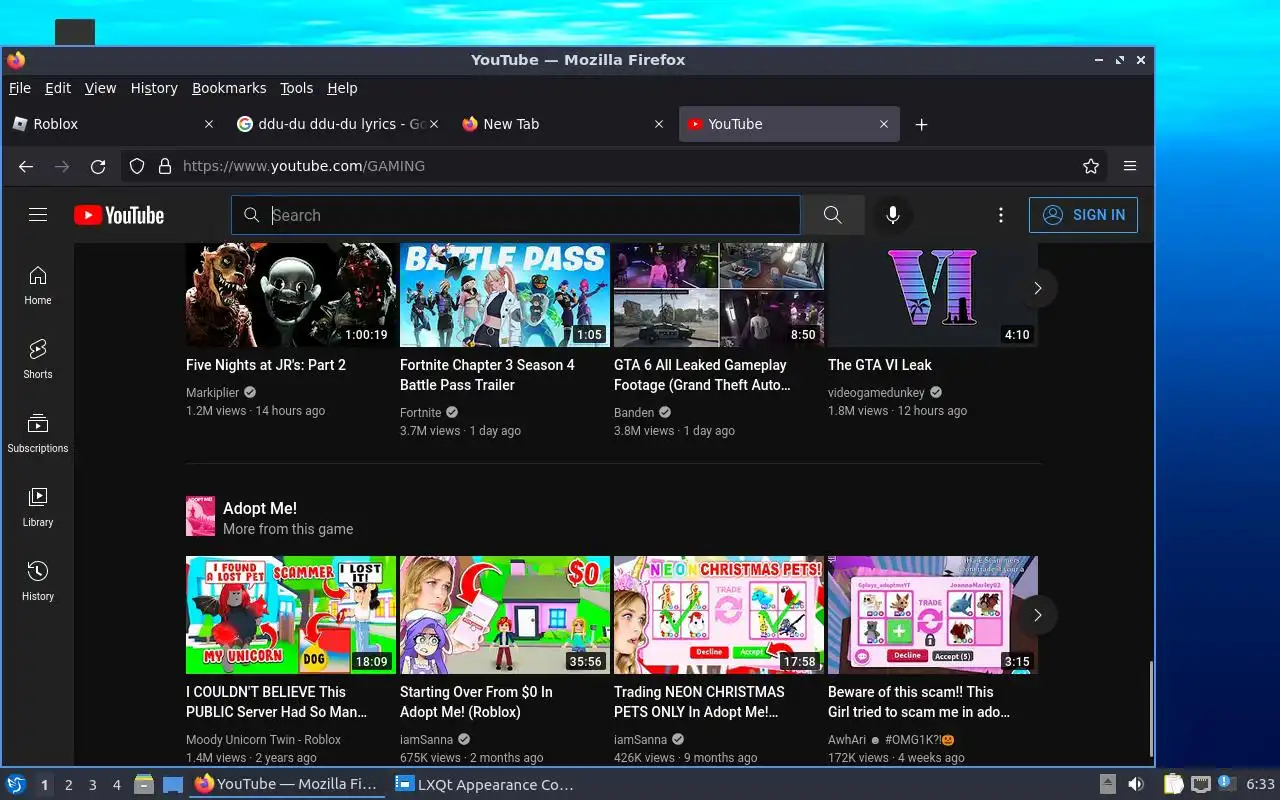Click the search magnifier button
This screenshot has height=800, width=1280.
[832, 215]
